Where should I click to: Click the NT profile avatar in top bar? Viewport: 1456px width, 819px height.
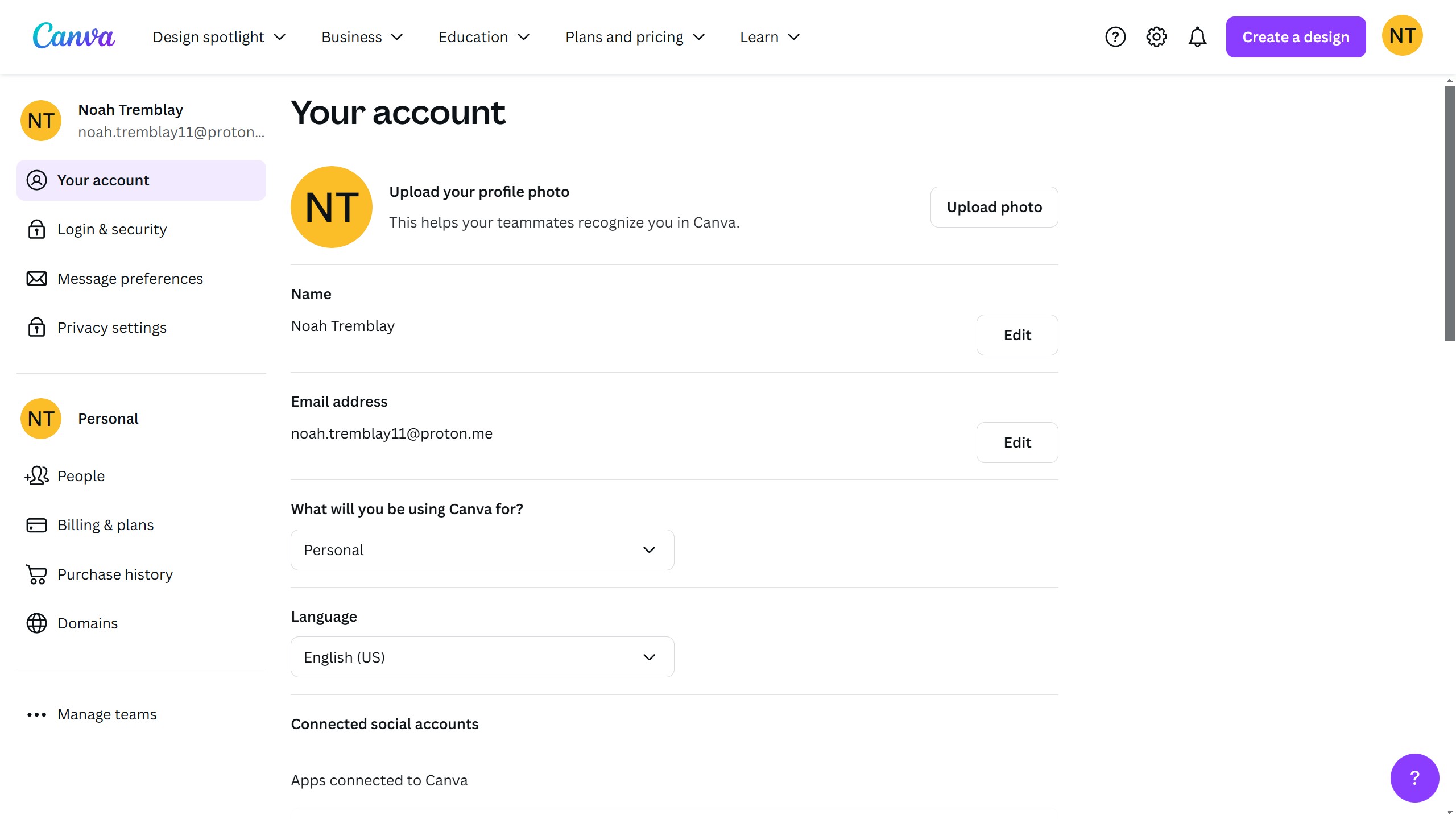pyautogui.click(x=1401, y=36)
